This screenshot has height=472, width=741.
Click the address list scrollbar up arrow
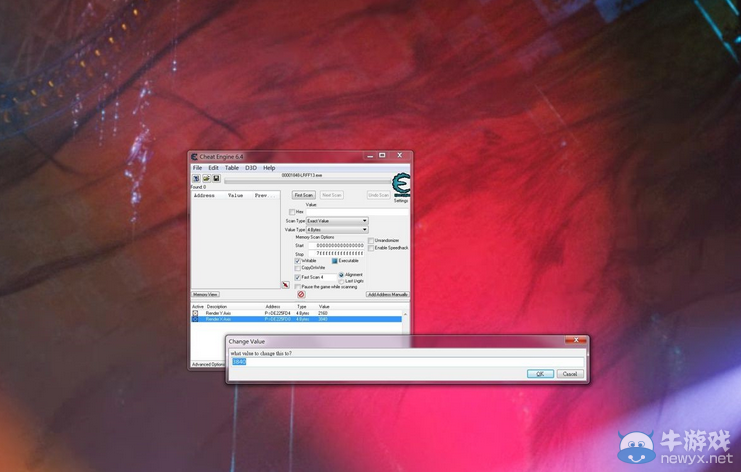405,314
